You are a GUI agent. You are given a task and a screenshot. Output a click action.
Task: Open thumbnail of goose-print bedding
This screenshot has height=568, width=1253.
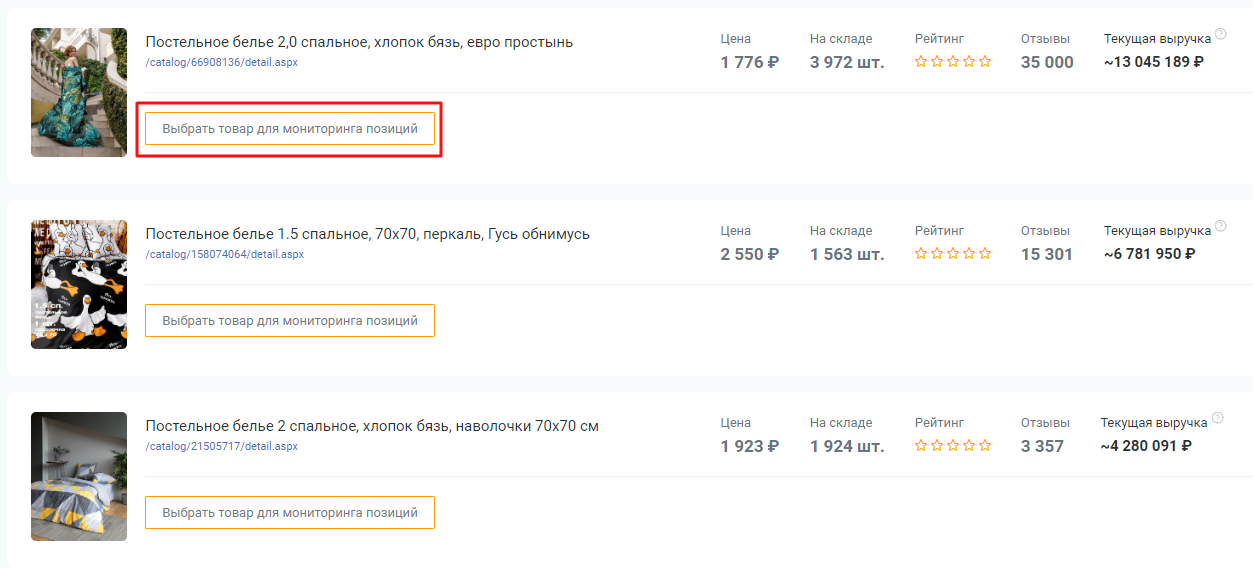coord(79,284)
